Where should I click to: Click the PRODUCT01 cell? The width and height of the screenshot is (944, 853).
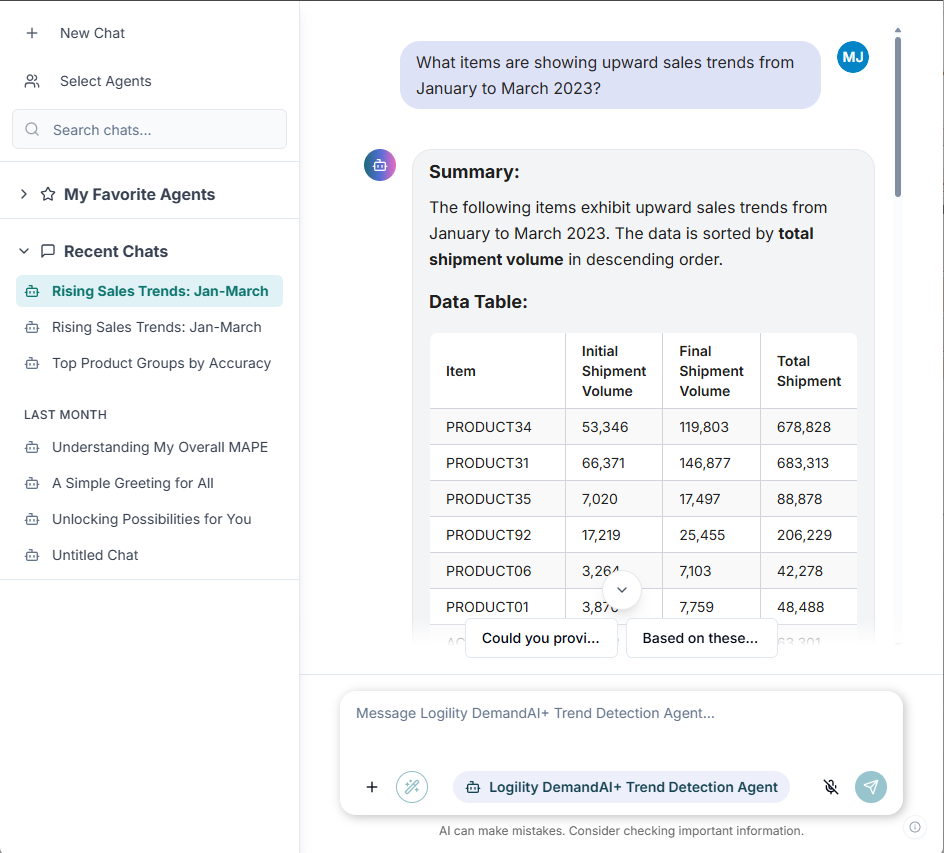tap(497, 607)
